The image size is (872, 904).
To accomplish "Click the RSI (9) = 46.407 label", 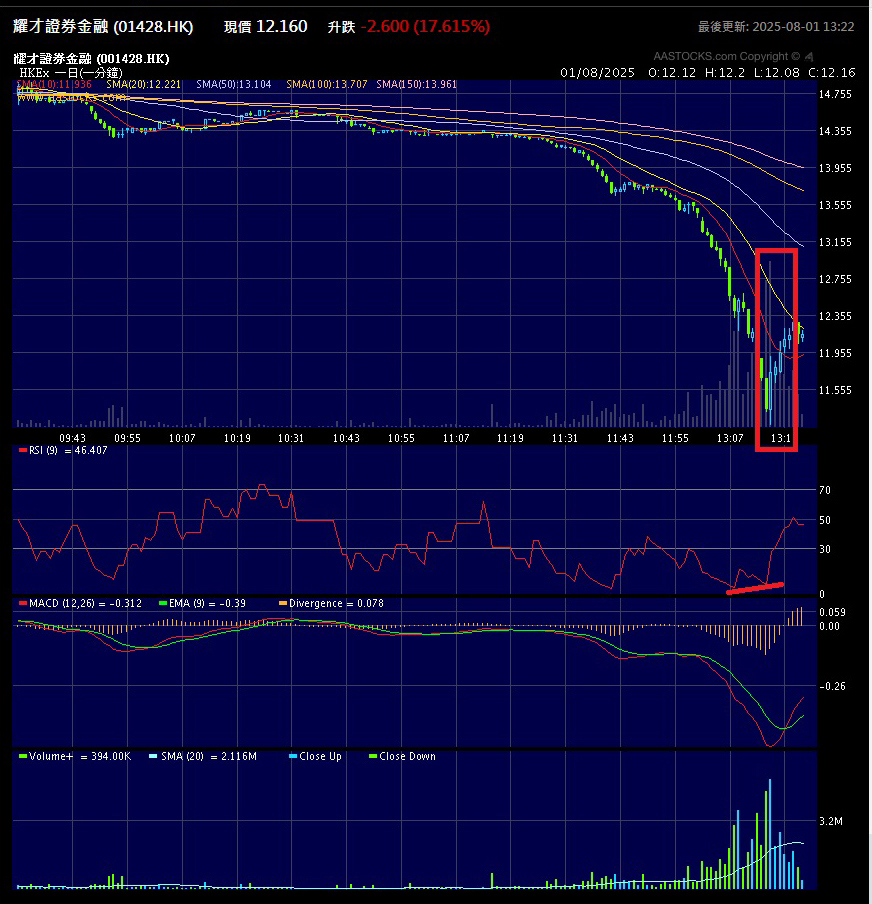I will coord(68,450).
